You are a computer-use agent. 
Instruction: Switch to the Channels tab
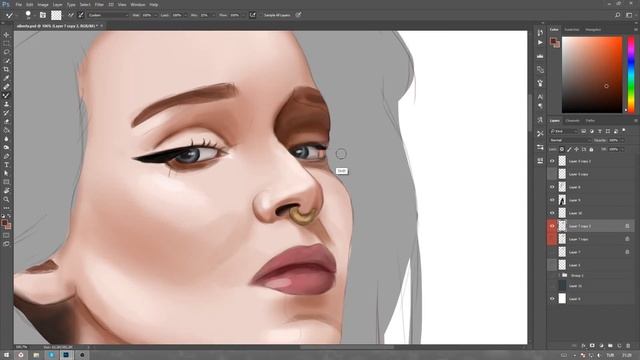pyautogui.click(x=572, y=121)
